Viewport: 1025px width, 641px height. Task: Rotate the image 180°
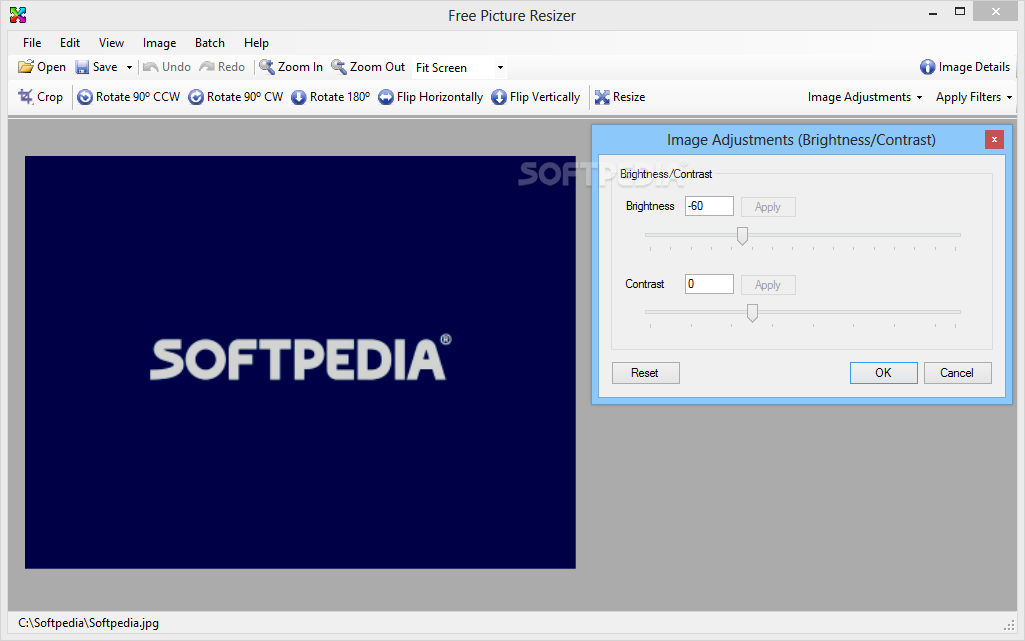(330, 97)
